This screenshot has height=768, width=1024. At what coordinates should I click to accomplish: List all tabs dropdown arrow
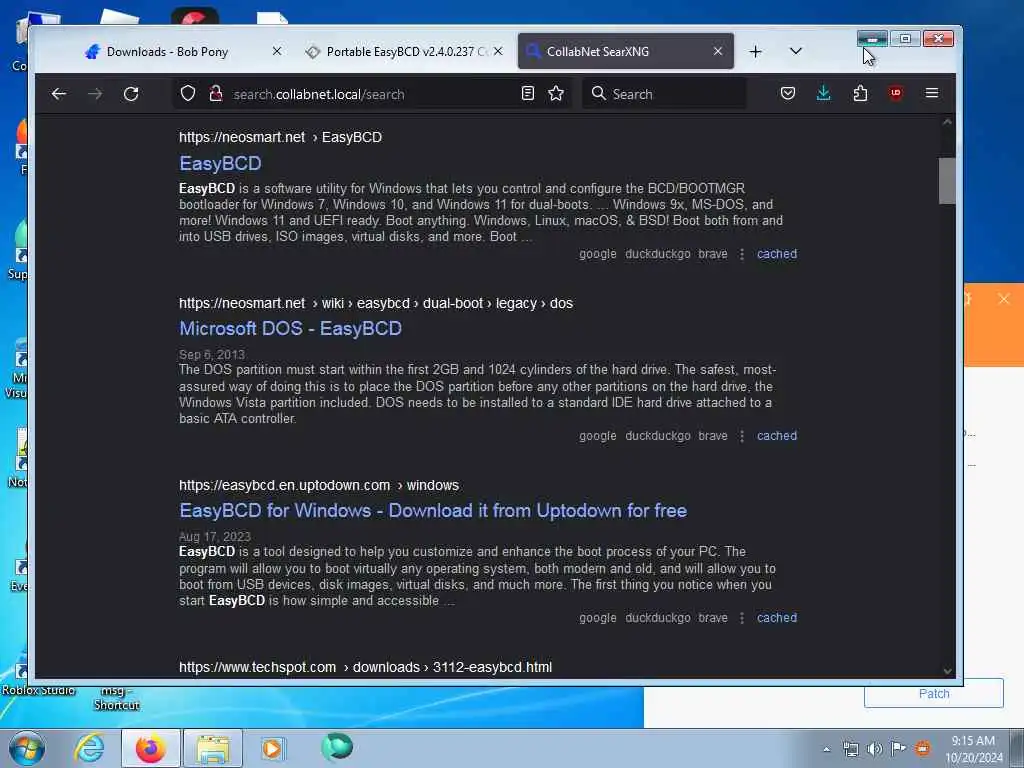tap(795, 52)
